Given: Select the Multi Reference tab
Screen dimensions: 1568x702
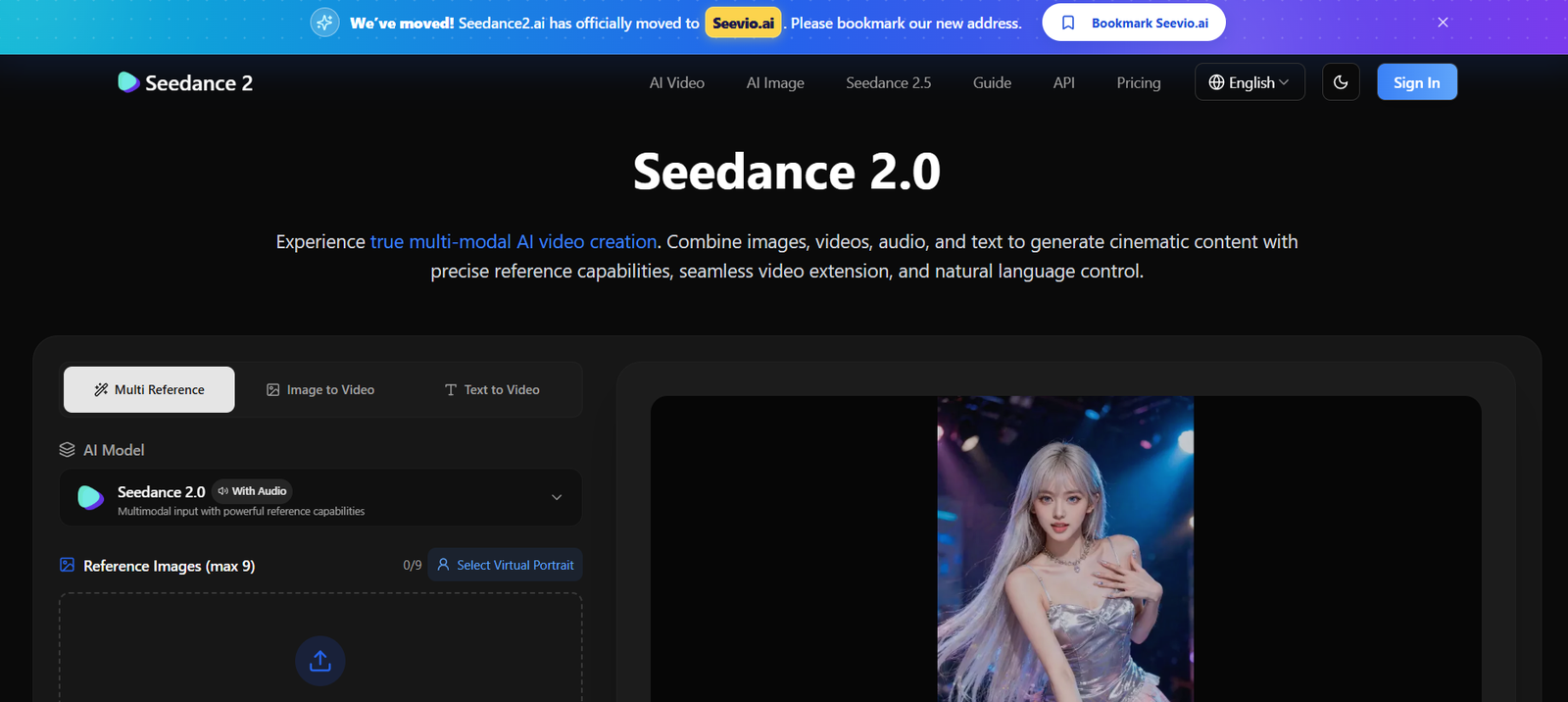Looking at the screenshot, I should (149, 389).
